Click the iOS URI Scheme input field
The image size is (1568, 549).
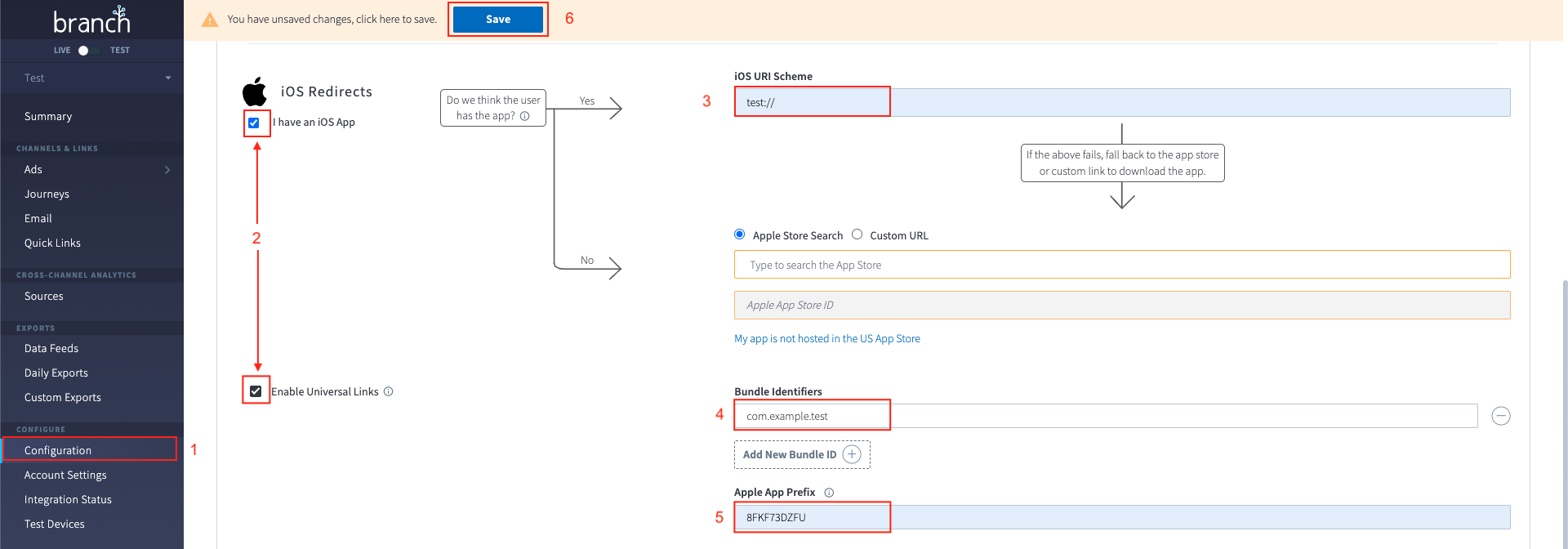[1121, 103]
